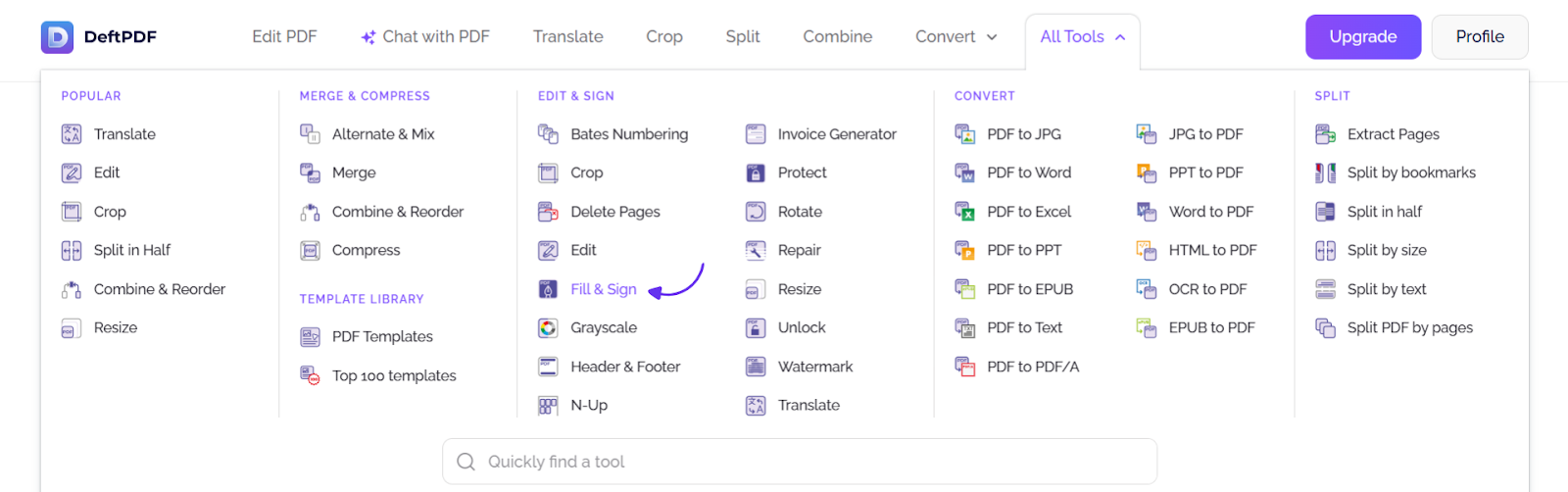This screenshot has height=492, width=1568.
Task: Open the OCR to PDF icon
Action: point(1147,289)
